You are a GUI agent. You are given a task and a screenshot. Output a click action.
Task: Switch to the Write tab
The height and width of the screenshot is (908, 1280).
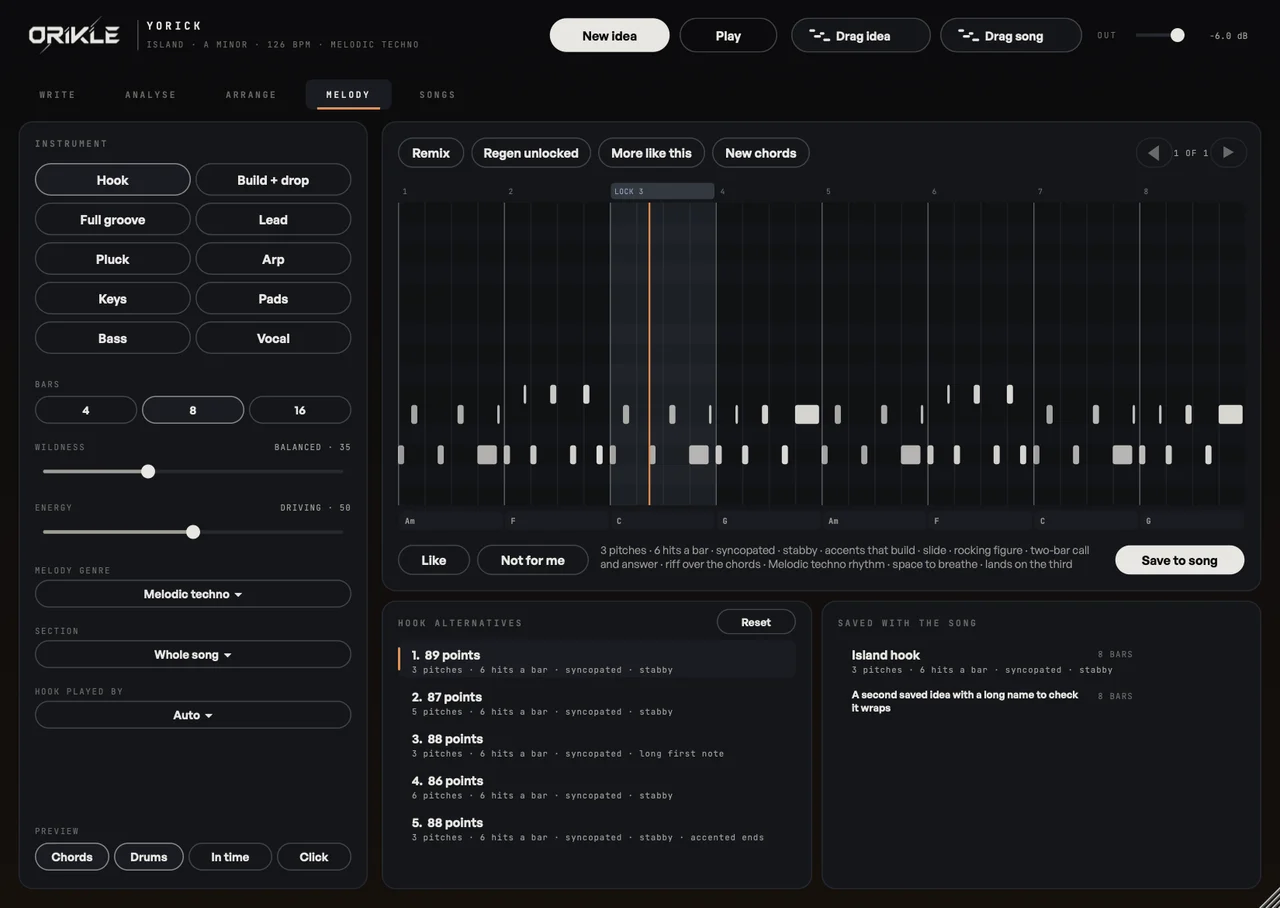[58, 95]
